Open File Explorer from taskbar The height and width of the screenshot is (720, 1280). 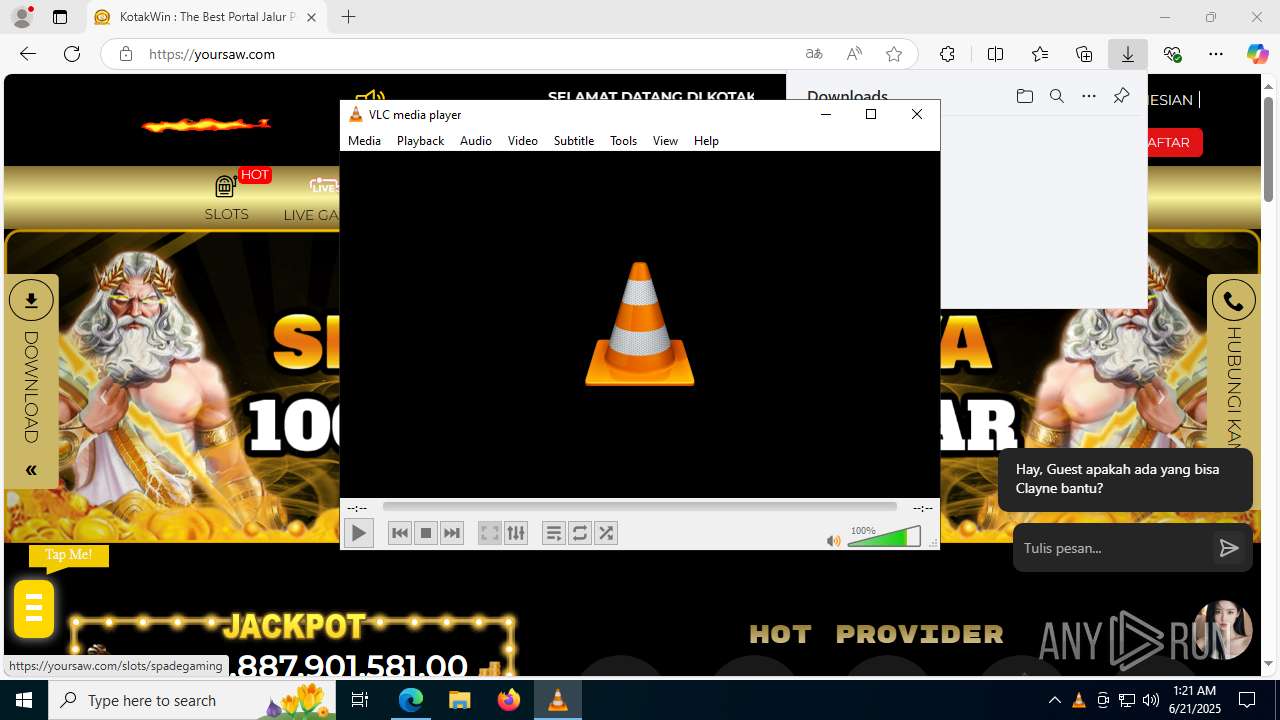pos(460,700)
